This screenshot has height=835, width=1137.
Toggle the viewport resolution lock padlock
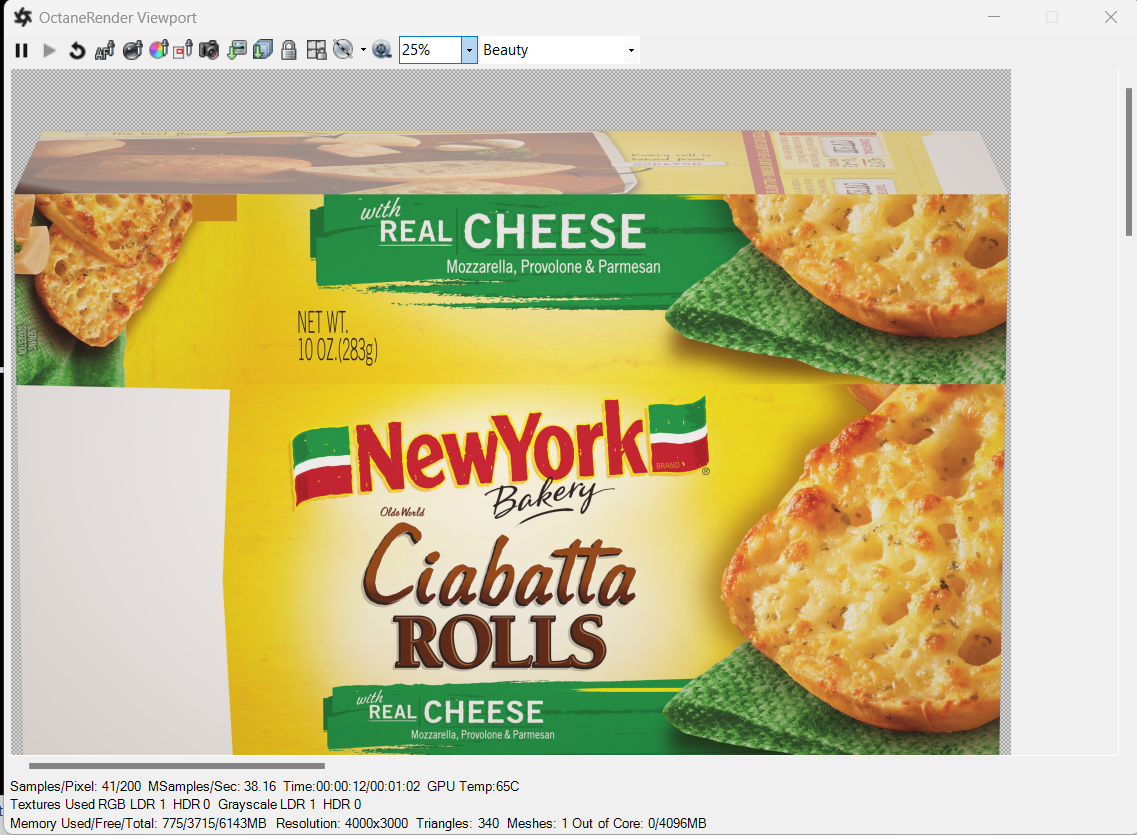coord(289,50)
